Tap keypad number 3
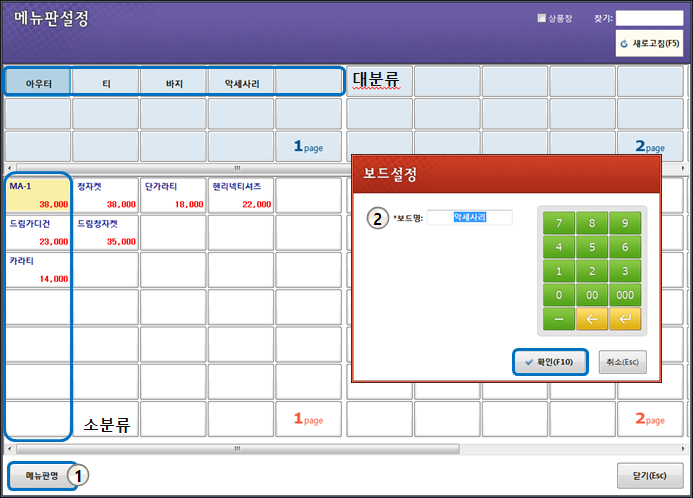 coord(625,271)
